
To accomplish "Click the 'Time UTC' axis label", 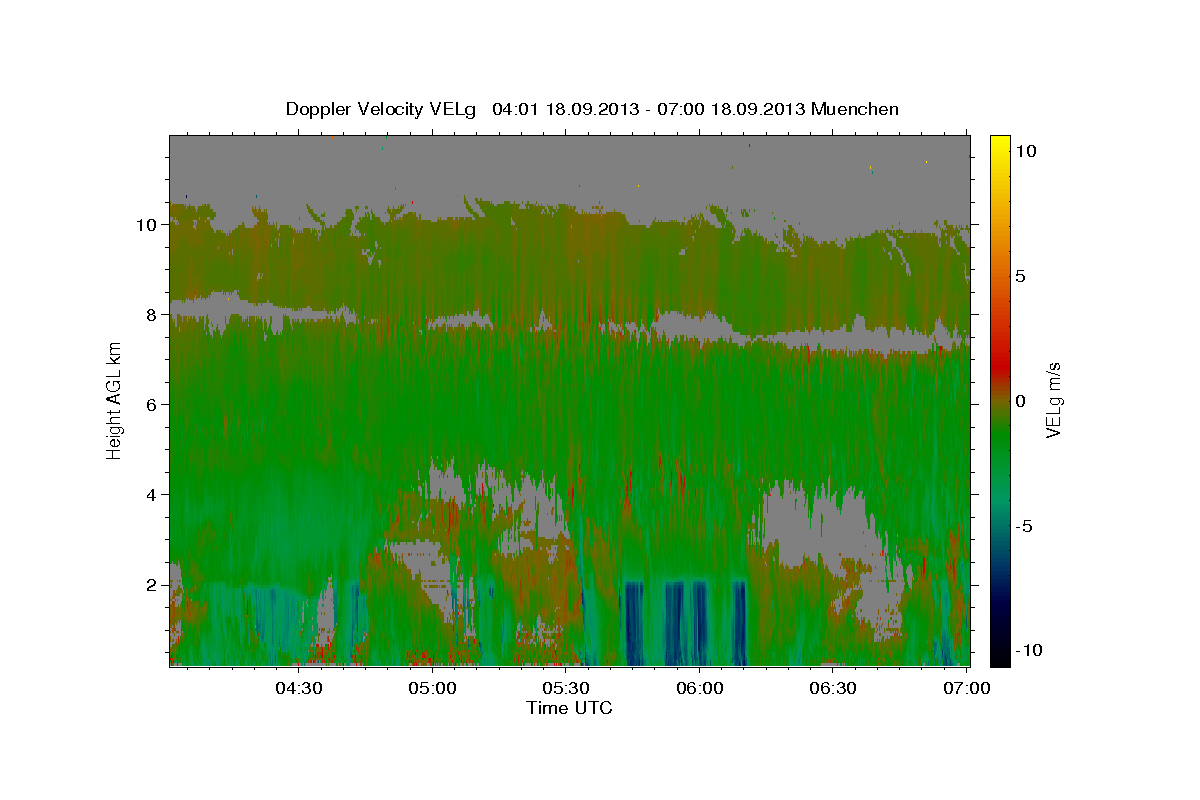I will point(569,708).
